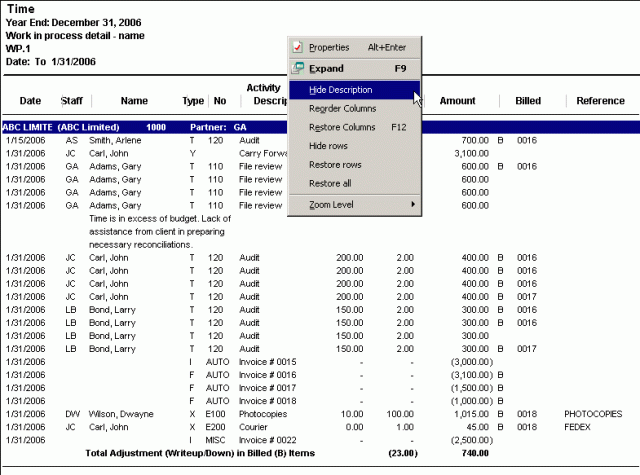Click the Amount column header
Viewport: 640px width, 475px height.
click(458, 101)
